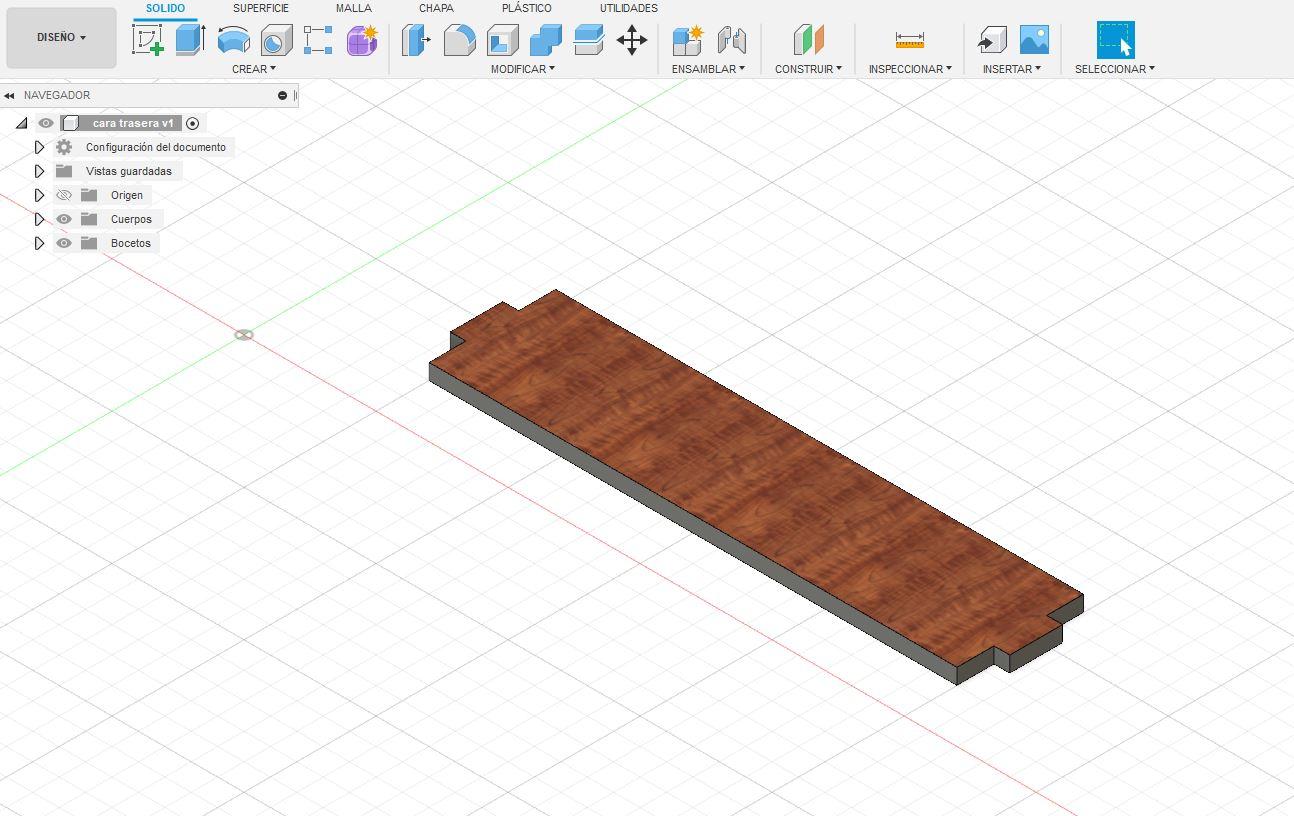
Task: Expand the Origen node
Action: pos(39,195)
